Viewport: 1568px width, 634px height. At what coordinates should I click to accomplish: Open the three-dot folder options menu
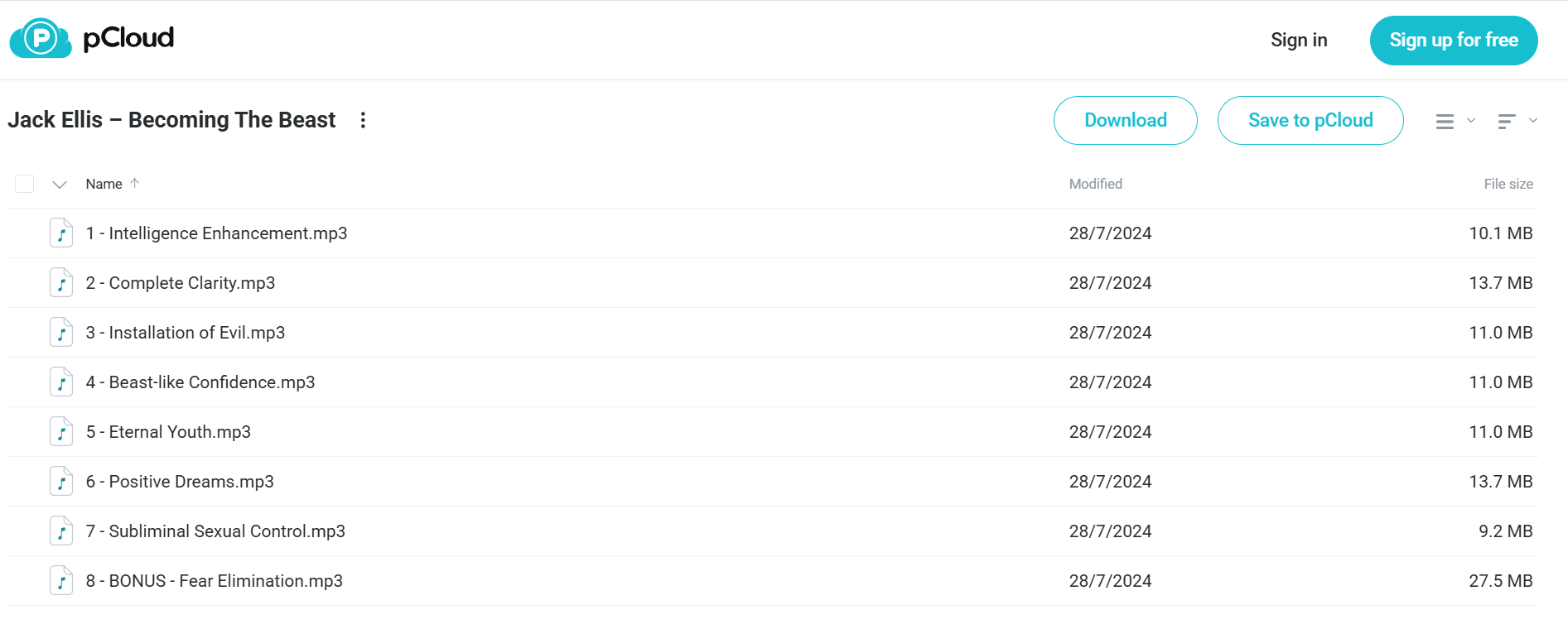[363, 120]
